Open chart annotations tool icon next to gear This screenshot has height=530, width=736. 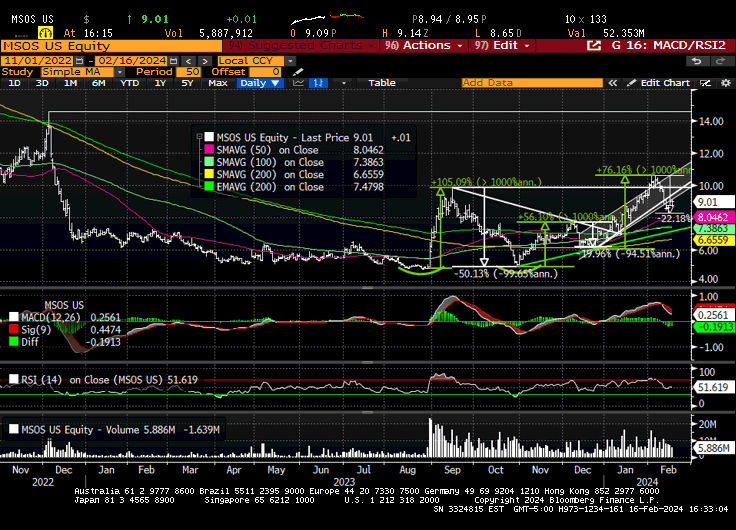click(705, 83)
